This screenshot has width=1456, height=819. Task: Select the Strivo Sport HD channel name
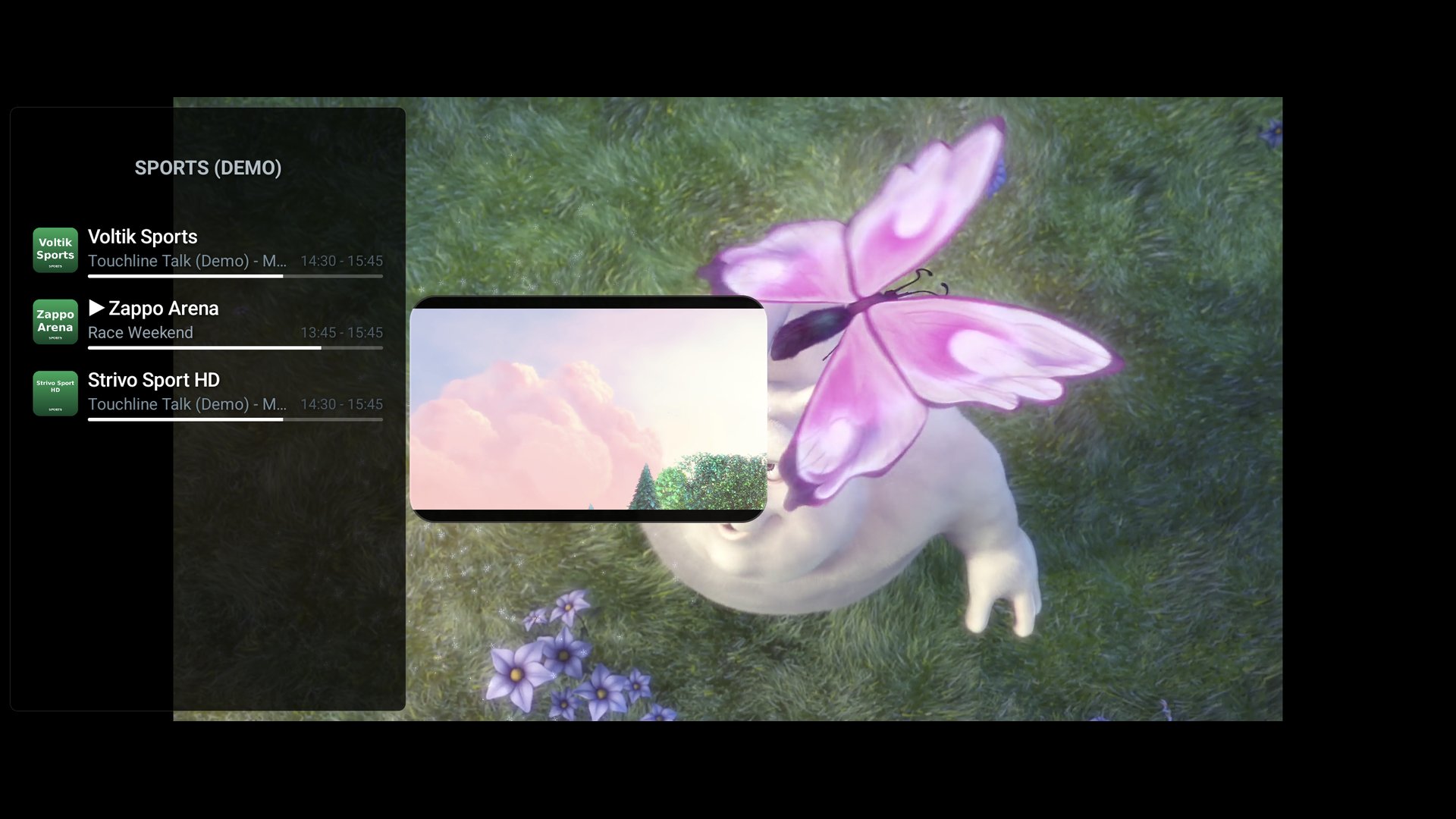click(154, 380)
